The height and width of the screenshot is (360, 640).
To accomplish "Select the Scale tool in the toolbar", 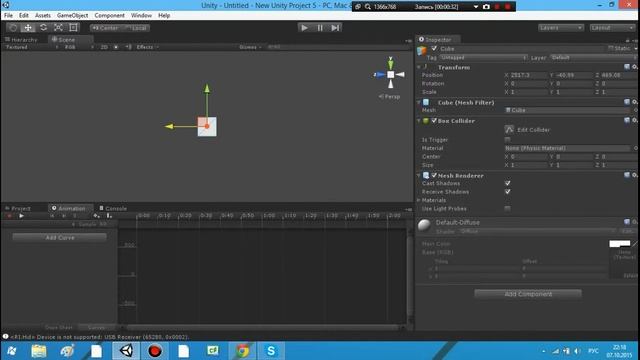I will click(x=58, y=28).
